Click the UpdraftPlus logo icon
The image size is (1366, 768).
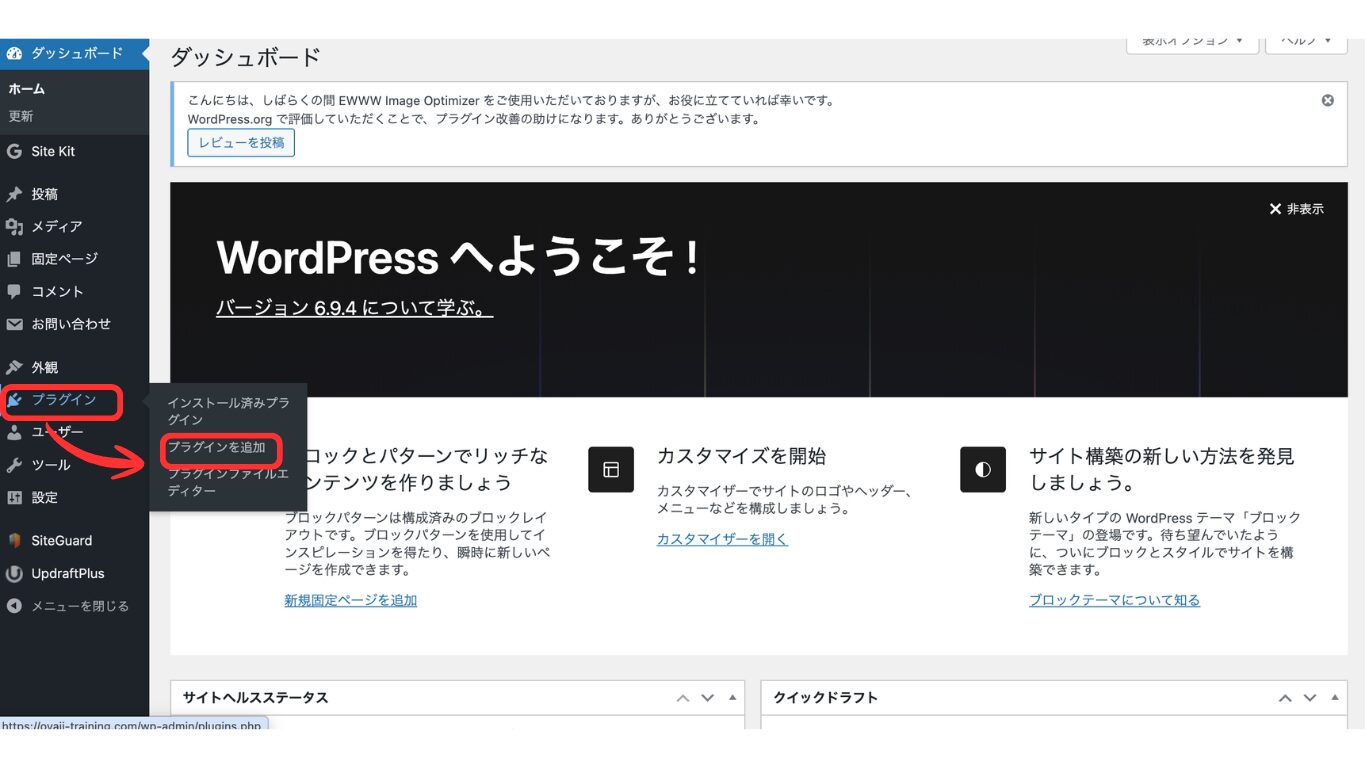14,574
